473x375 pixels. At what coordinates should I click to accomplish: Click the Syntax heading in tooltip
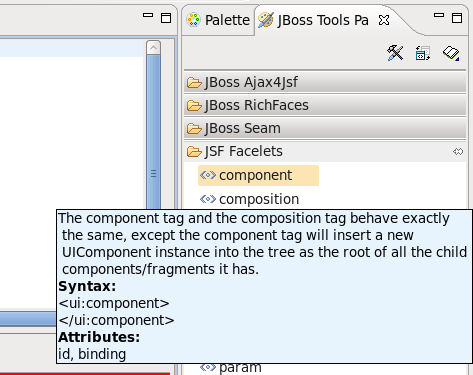tap(87, 286)
